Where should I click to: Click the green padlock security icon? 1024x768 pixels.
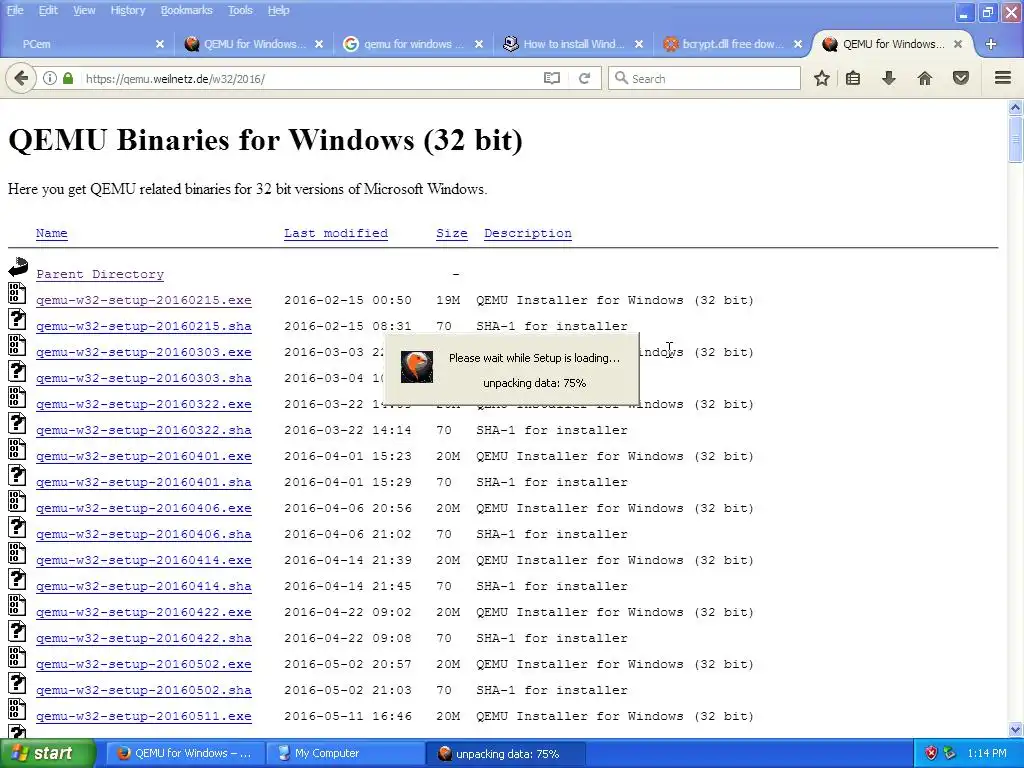(x=68, y=78)
